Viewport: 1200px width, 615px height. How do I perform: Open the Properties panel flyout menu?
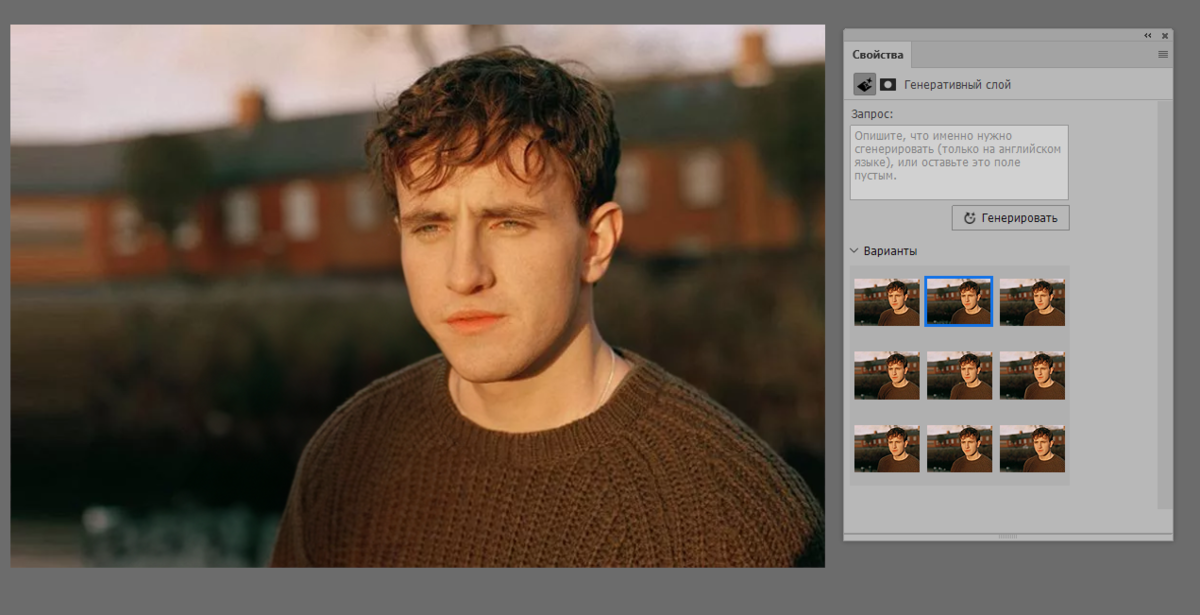click(x=1163, y=54)
